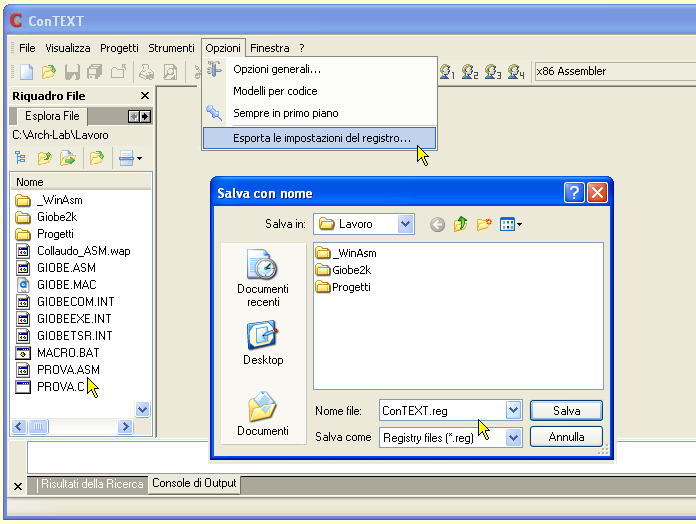Switch to Risultati della Ricerca tab
This screenshot has width=696, height=524.
coord(92,484)
